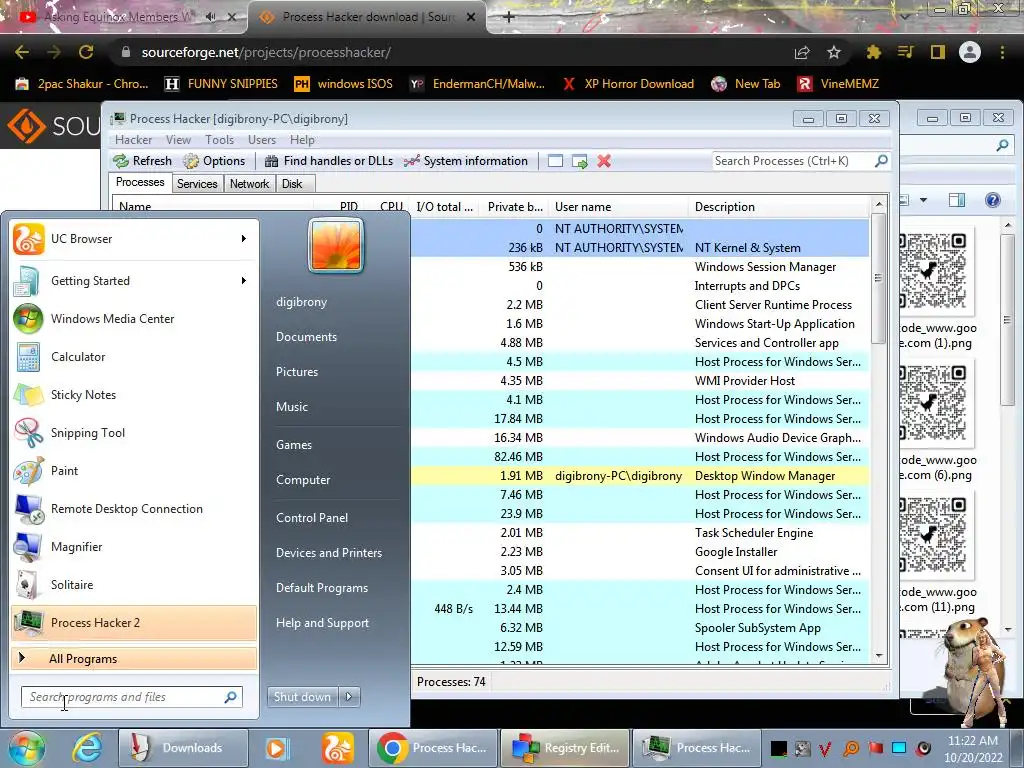The width and height of the screenshot is (1024, 768).
Task: Click UC Browser icon on taskbar
Action: click(338, 748)
